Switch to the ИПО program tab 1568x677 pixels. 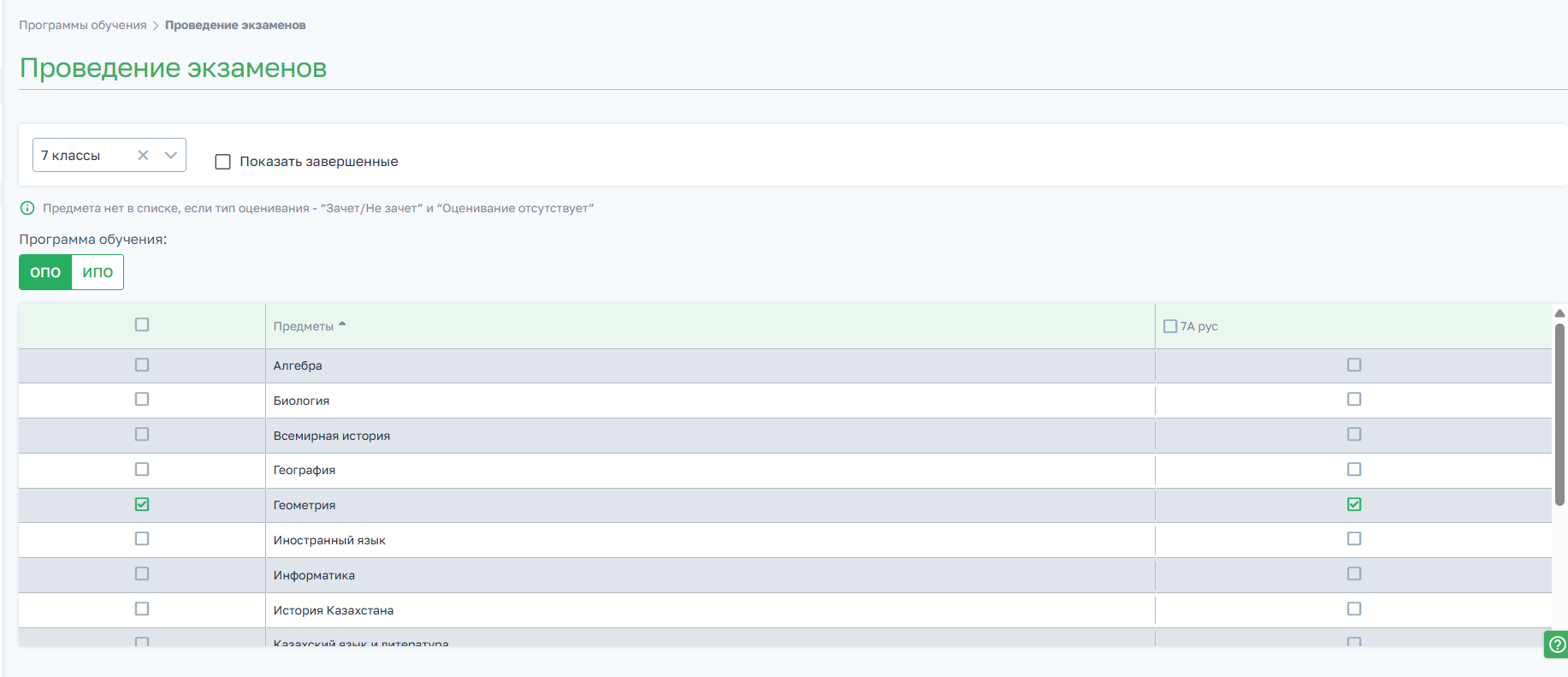pos(98,272)
